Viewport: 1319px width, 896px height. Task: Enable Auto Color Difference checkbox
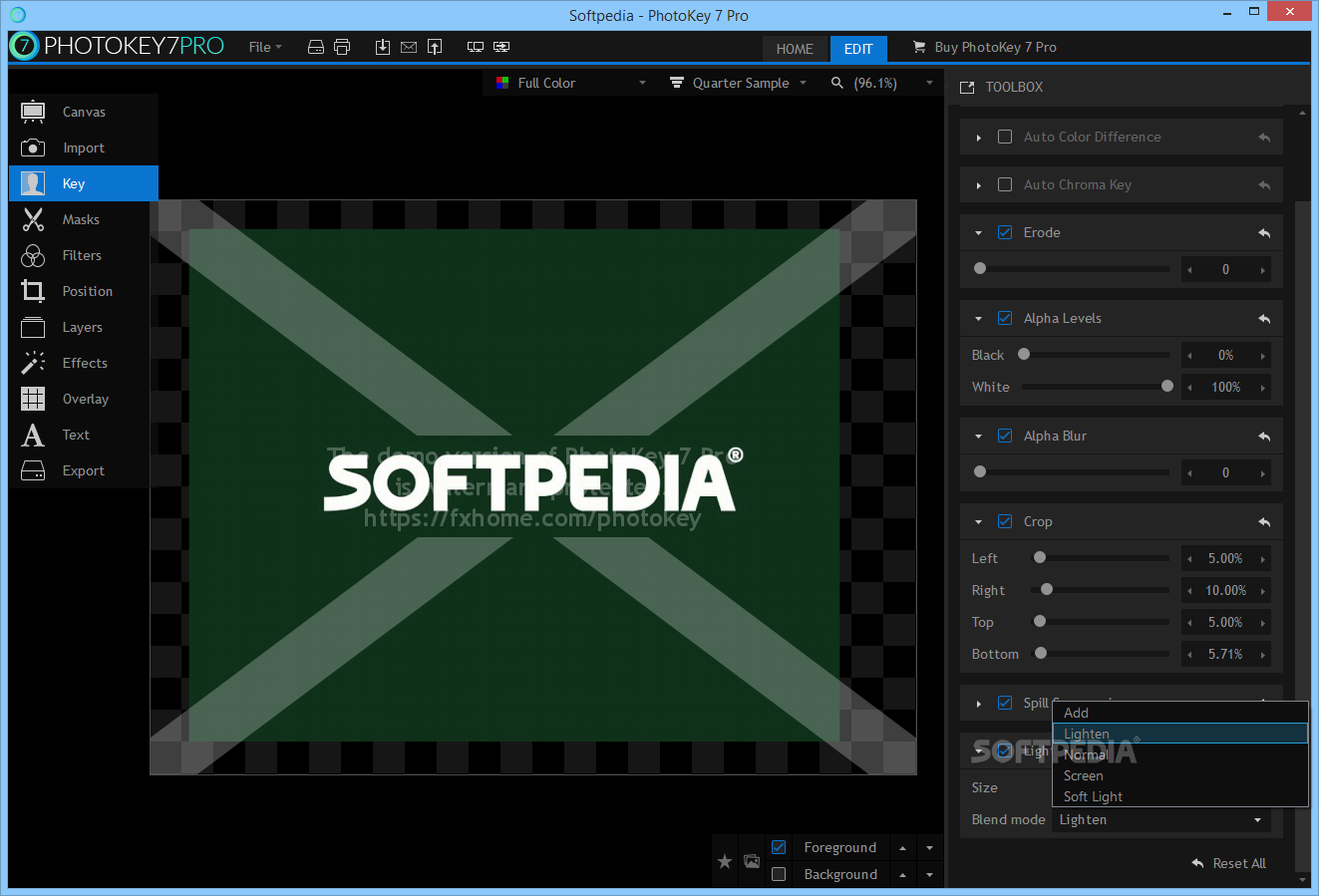[1005, 137]
